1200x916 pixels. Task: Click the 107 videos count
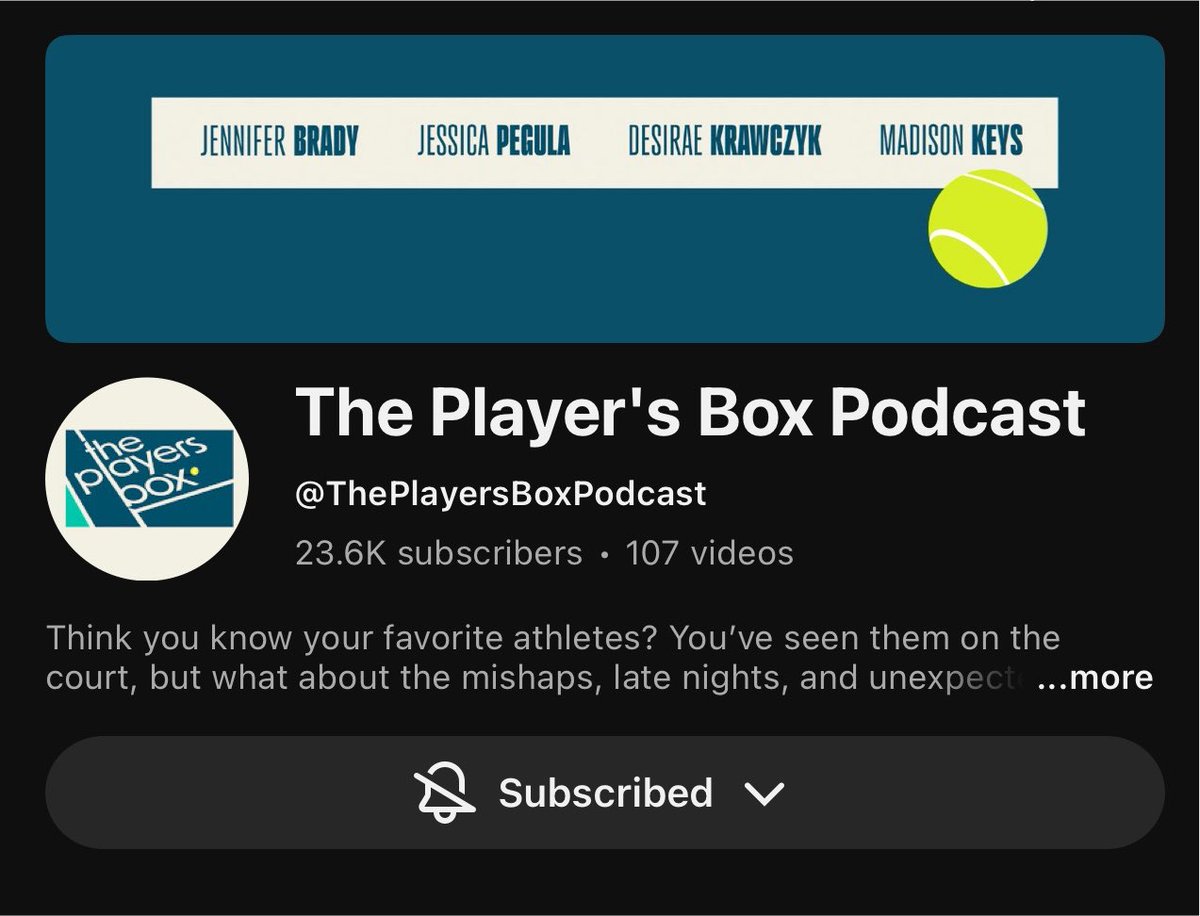tap(709, 553)
